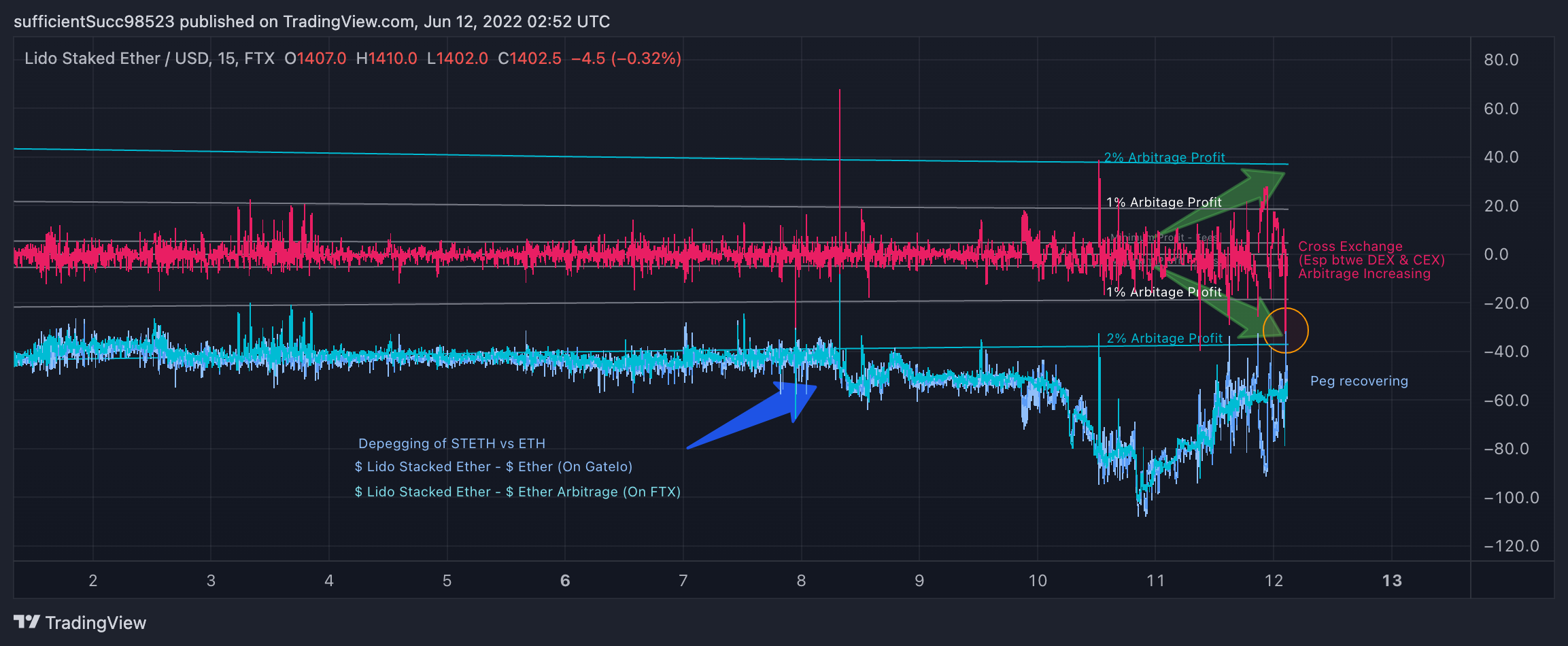Click the TradingView logo at the bottom
Screen dimensions: 1568x646
click(80, 623)
